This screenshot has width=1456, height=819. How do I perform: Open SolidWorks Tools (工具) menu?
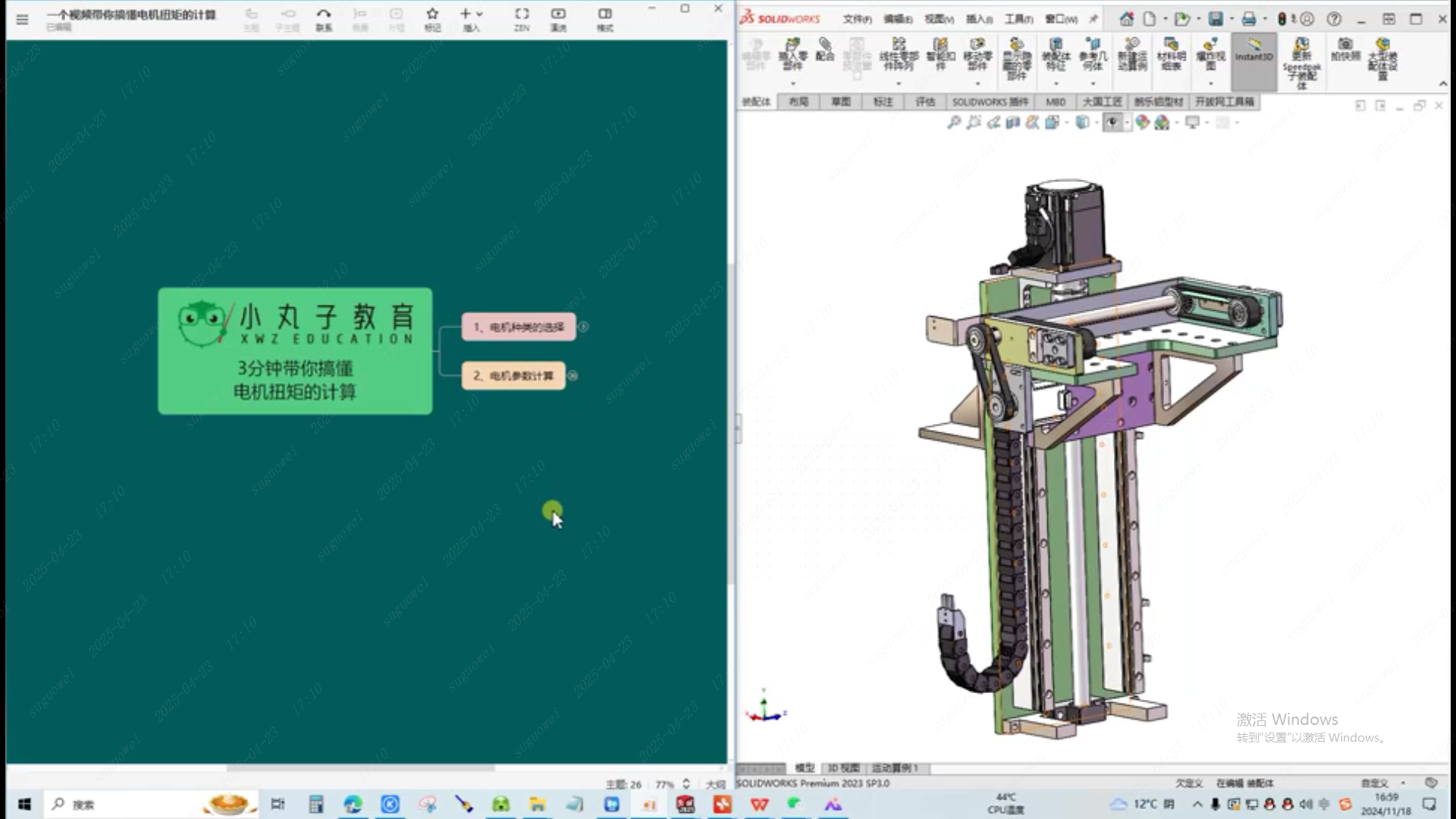click(x=1018, y=19)
